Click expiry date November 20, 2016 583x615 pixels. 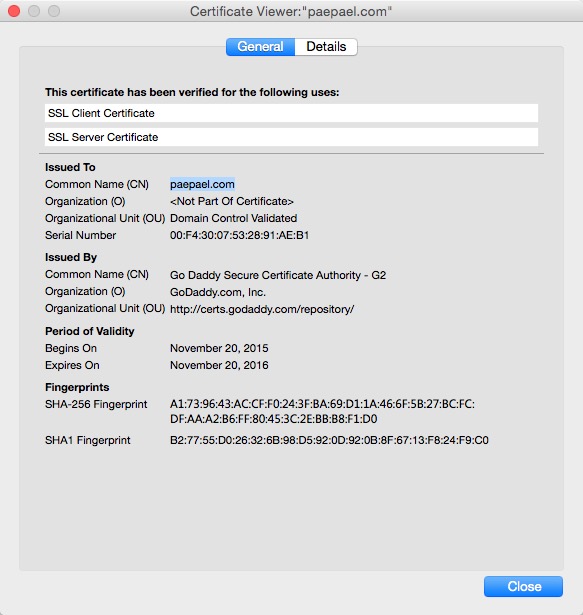219,365
